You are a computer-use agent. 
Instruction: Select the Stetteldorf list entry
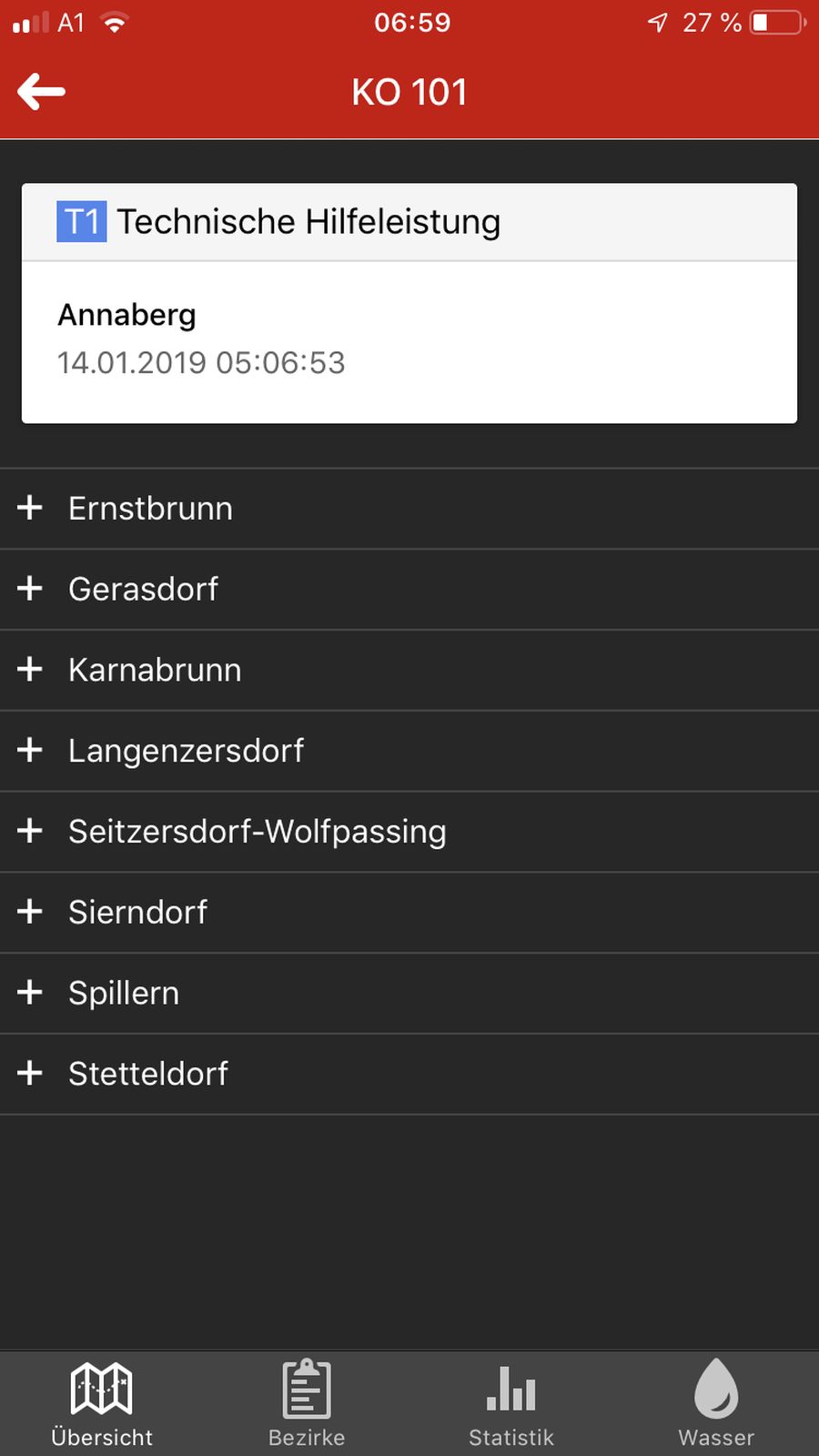[x=148, y=1074]
